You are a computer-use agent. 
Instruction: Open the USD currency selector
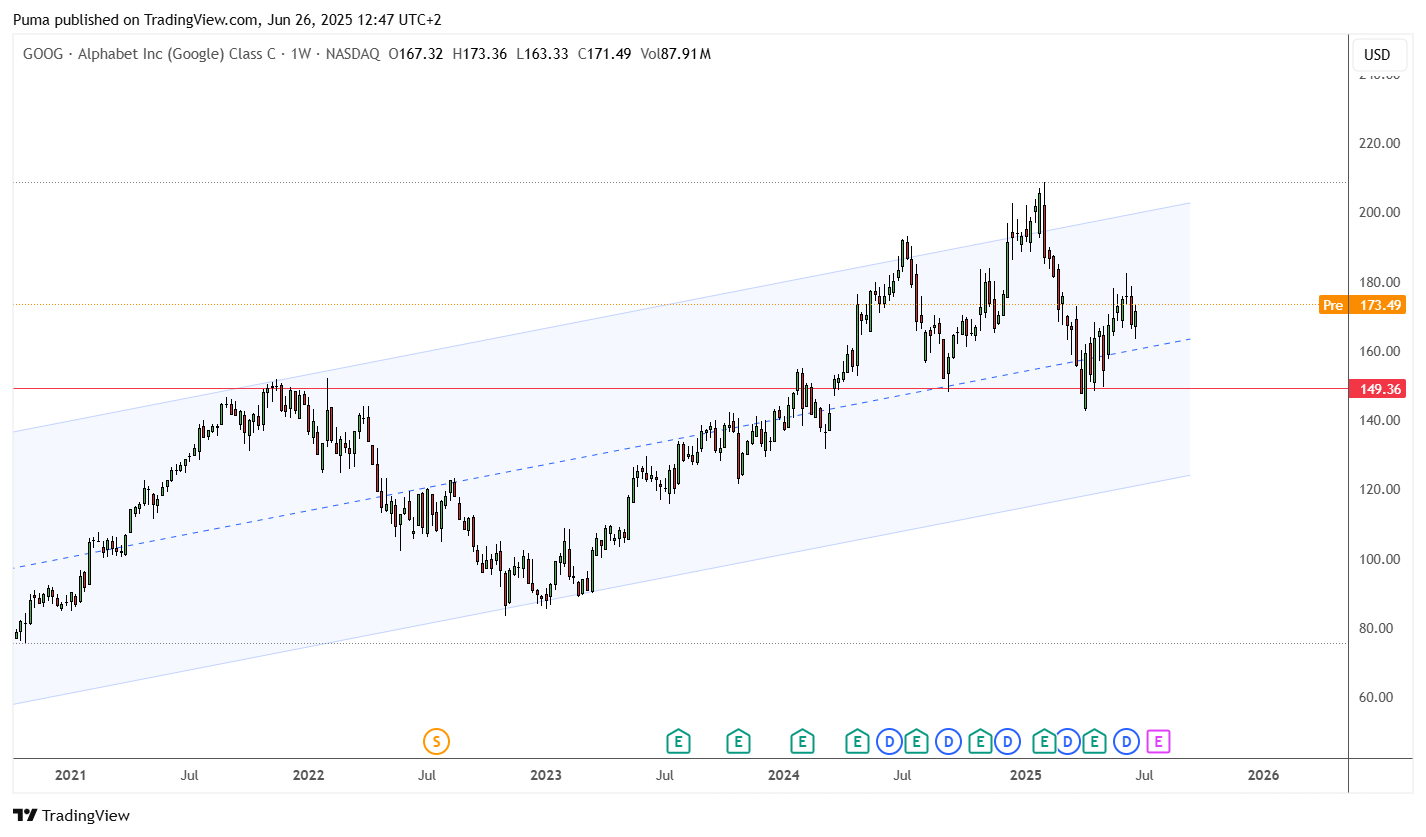tap(1378, 54)
